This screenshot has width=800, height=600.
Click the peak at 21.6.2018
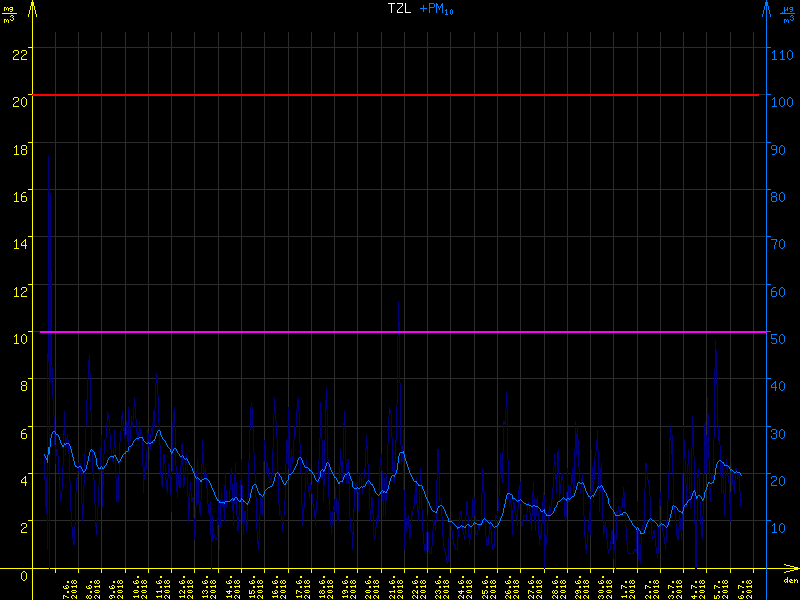pyautogui.click(x=399, y=305)
